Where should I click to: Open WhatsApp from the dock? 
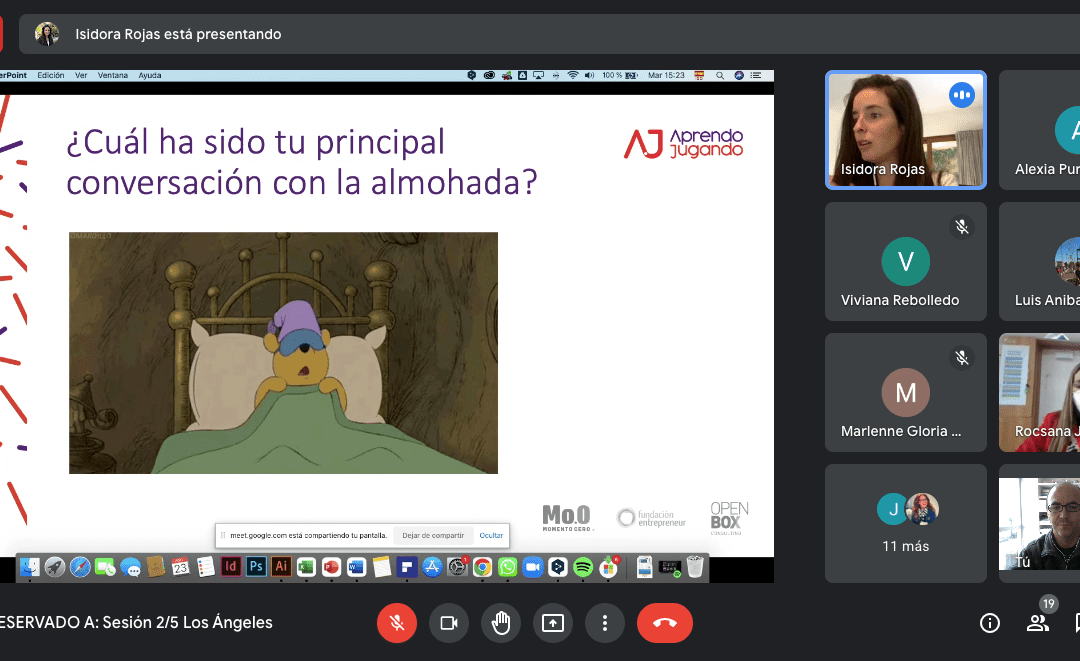coord(508,567)
